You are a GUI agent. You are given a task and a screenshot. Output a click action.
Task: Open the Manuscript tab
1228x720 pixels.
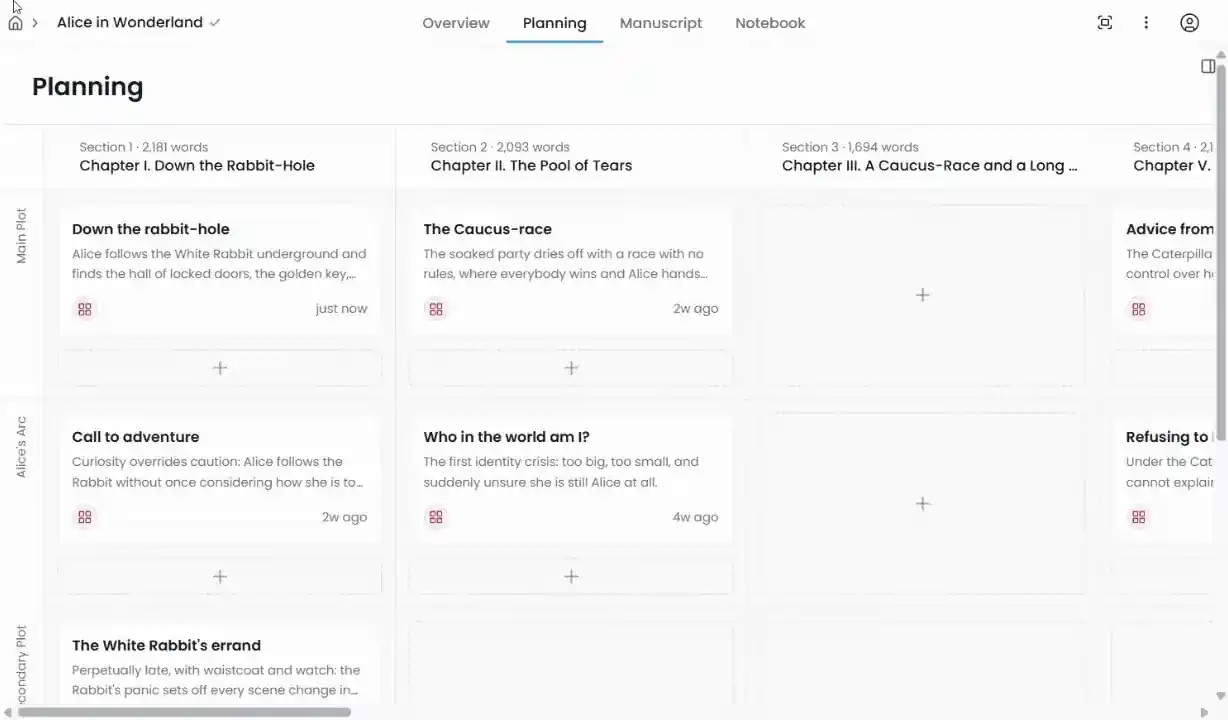[661, 23]
